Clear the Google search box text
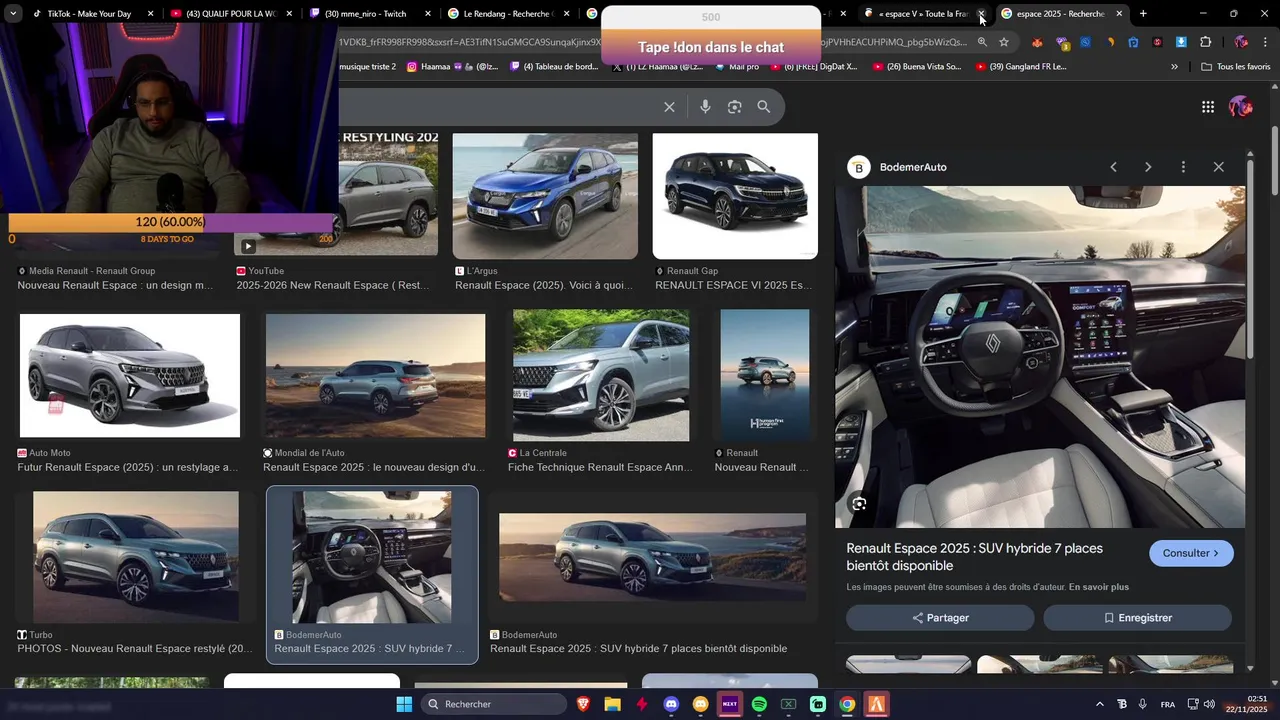The width and height of the screenshot is (1280, 720). [x=669, y=107]
